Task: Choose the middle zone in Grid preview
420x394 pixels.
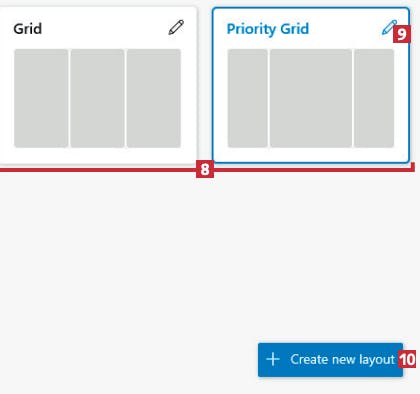Action: [x=97, y=98]
